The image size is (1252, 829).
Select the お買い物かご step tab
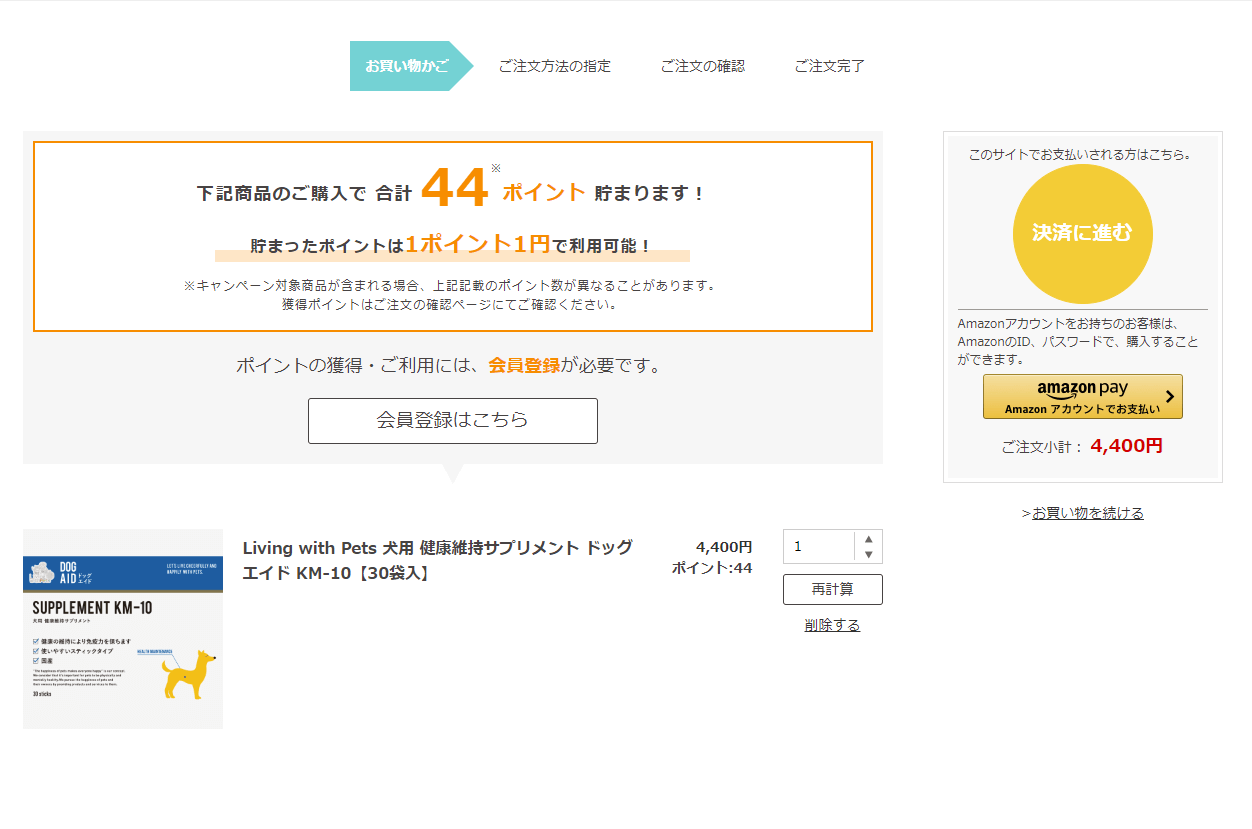pyautogui.click(x=406, y=66)
